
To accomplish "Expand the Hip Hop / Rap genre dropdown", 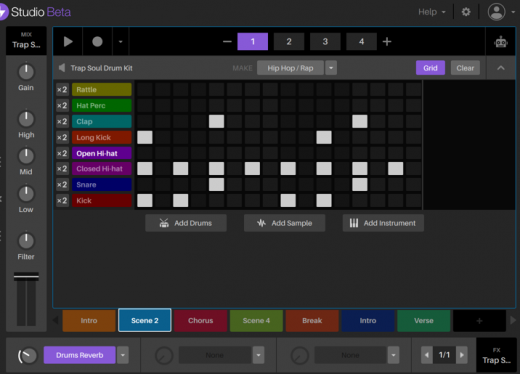I will tap(331, 68).
